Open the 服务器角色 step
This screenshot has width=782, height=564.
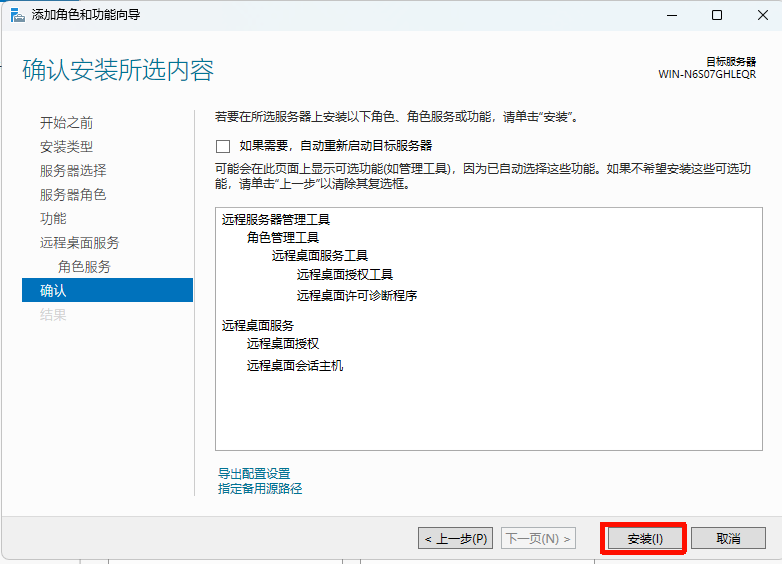72,195
